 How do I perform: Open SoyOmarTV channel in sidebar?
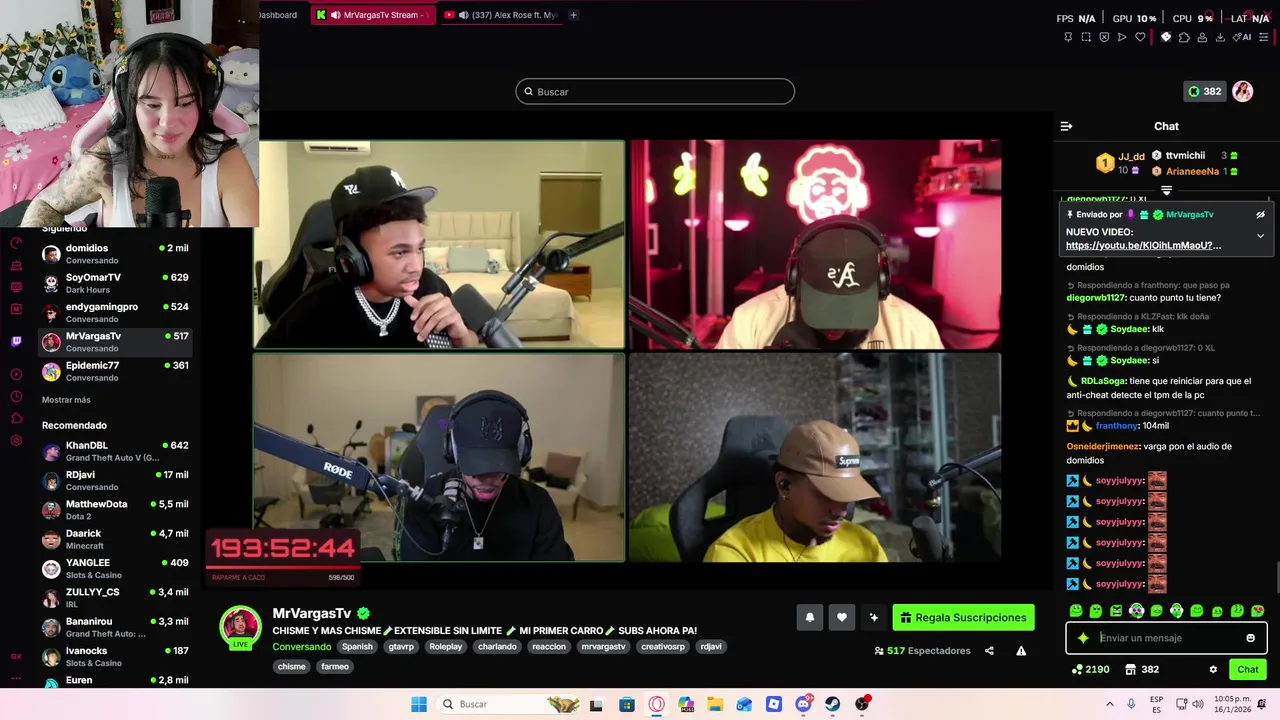pos(115,283)
